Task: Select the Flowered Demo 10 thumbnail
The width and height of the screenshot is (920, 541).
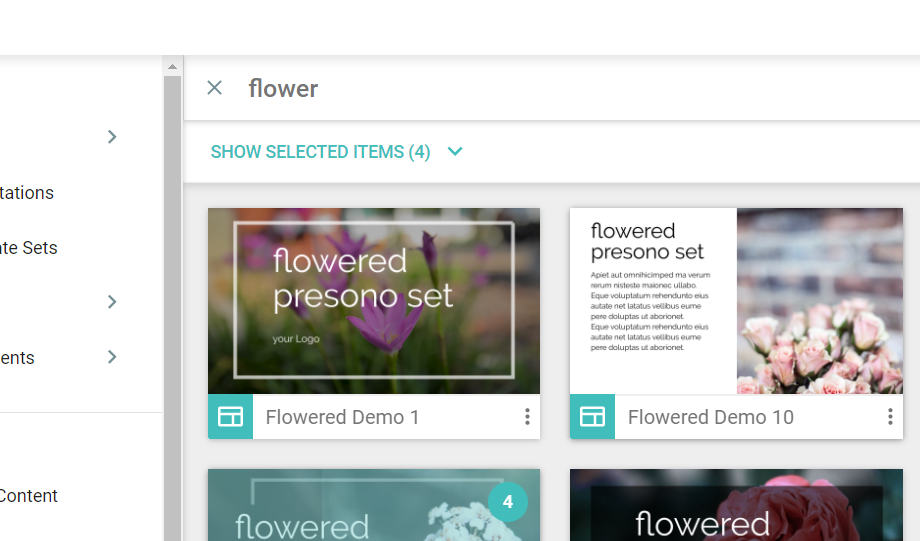Action: [x=736, y=301]
